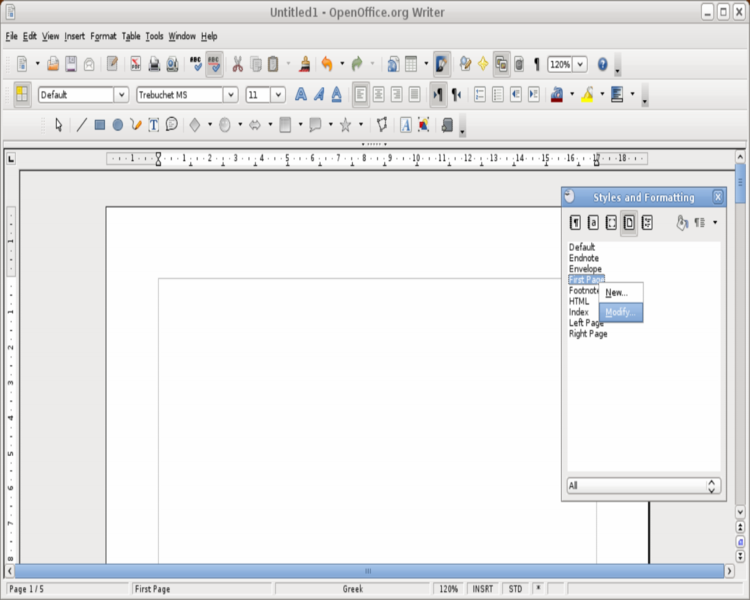Toggle Centered paragraph alignment
Image resolution: width=750 pixels, height=600 pixels.
[x=378, y=94]
